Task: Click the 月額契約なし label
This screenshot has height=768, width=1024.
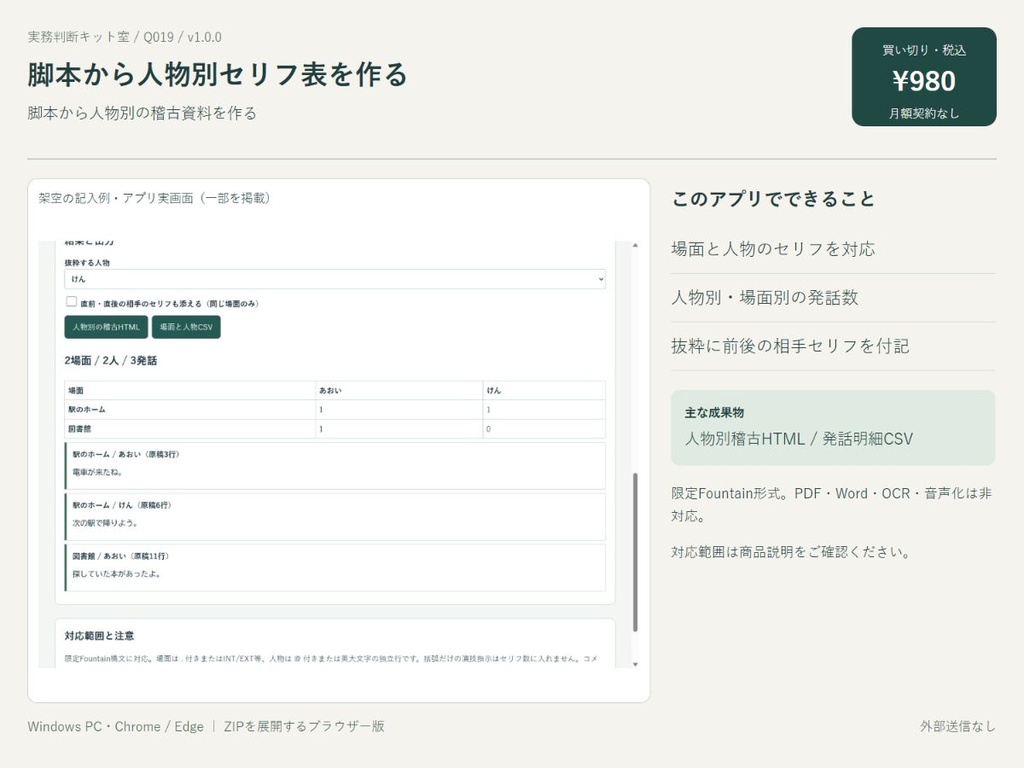Action: (923, 114)
